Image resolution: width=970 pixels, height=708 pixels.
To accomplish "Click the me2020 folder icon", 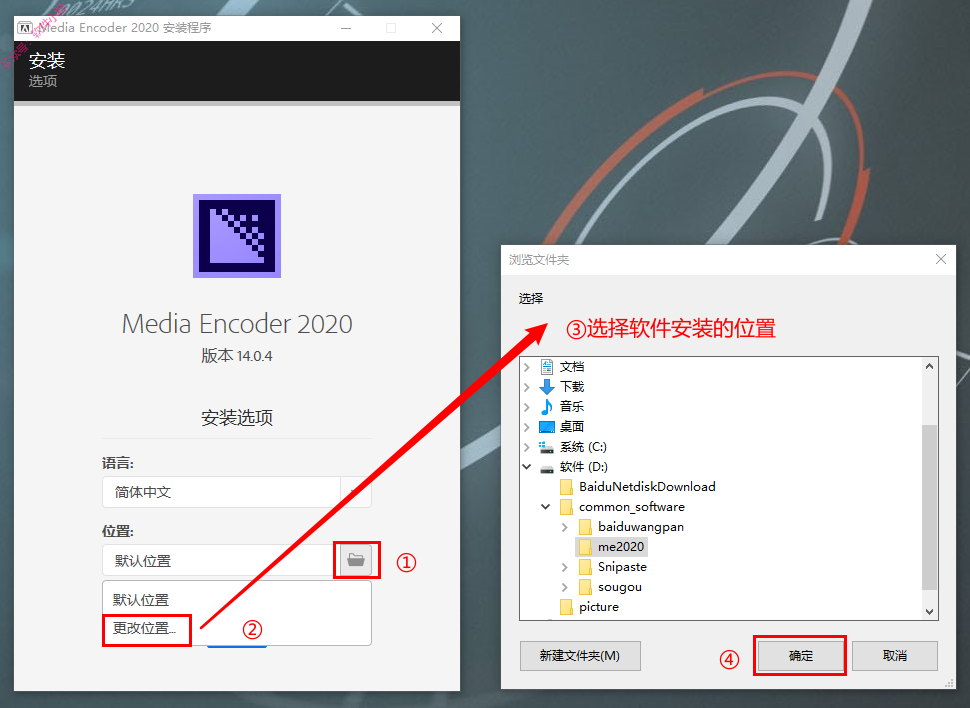I will pyautogui.click(x=585, y=547).
